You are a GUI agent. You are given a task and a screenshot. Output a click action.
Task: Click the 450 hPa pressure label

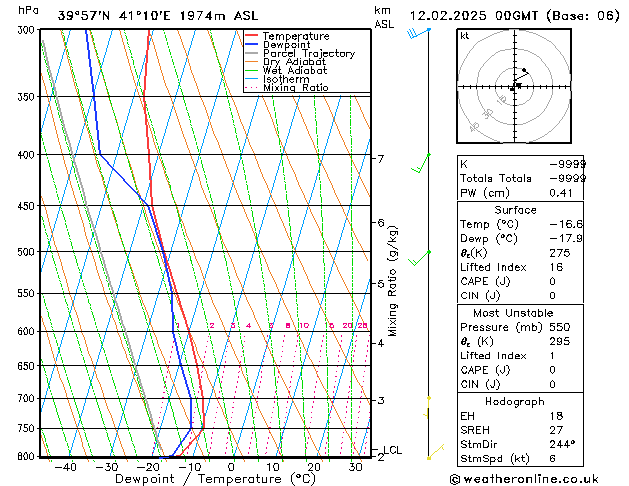click(28, 206)
